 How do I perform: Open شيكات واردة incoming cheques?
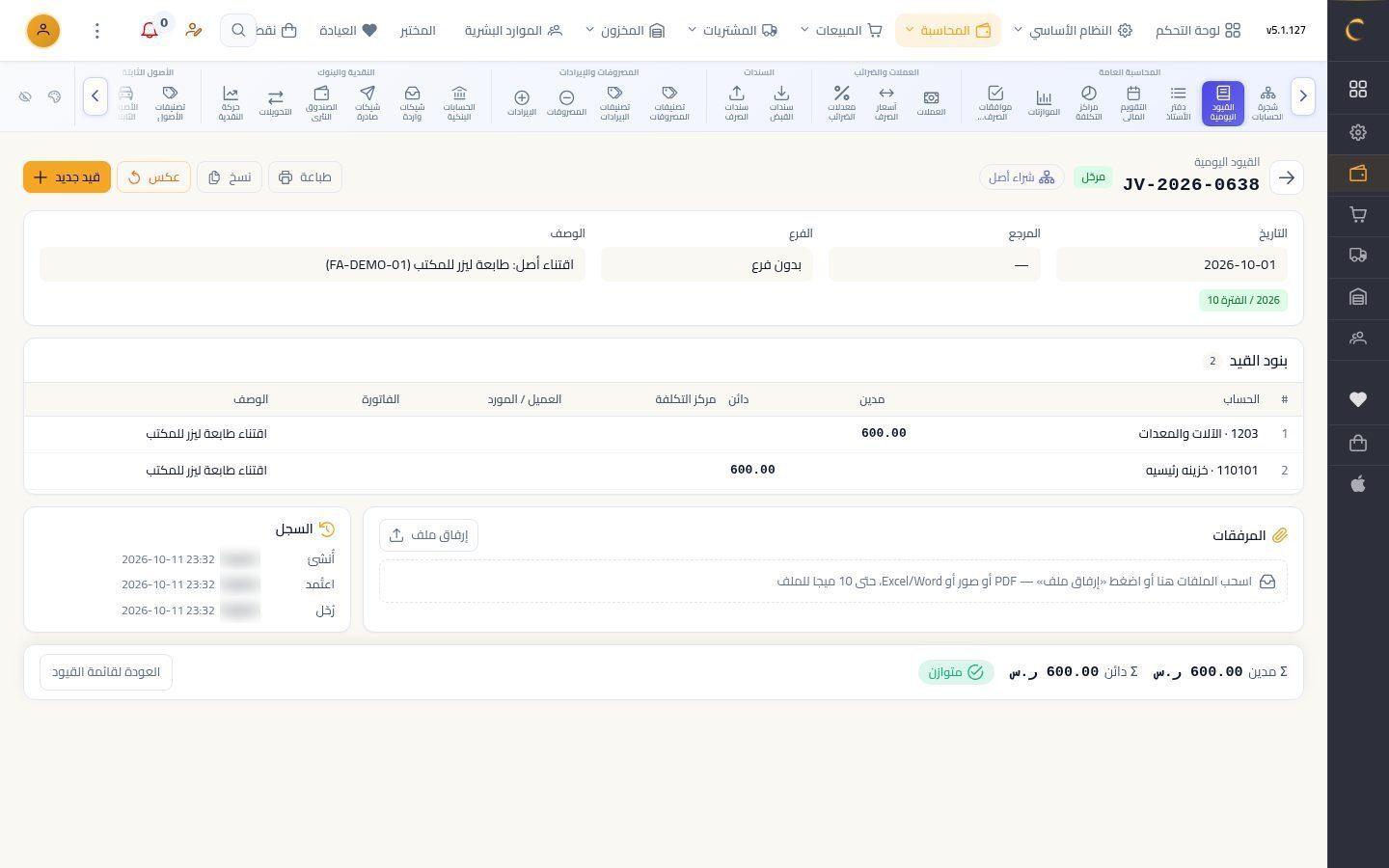pyautogui.click(x=412, y=102)
